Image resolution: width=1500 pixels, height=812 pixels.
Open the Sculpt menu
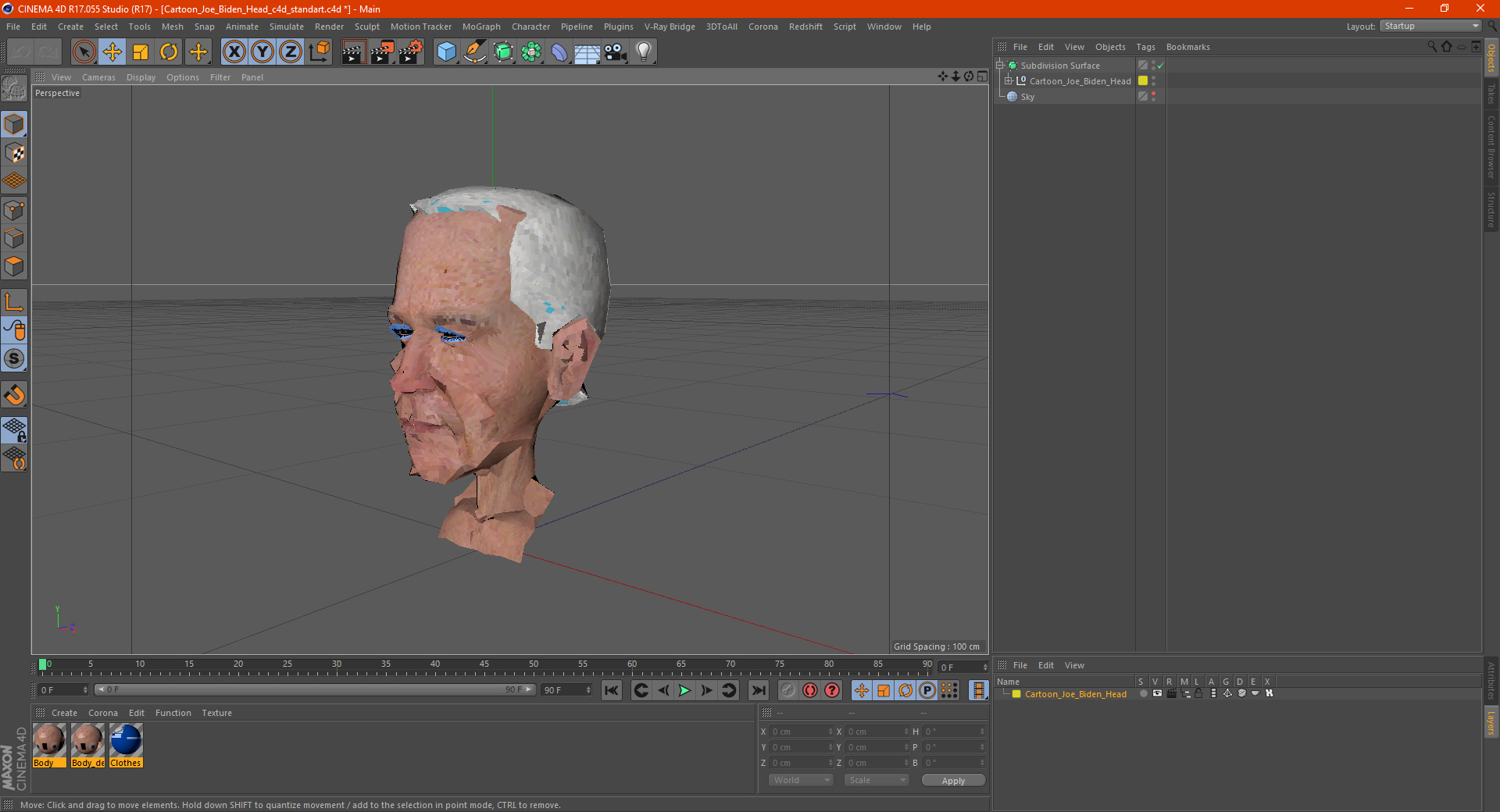366,27
